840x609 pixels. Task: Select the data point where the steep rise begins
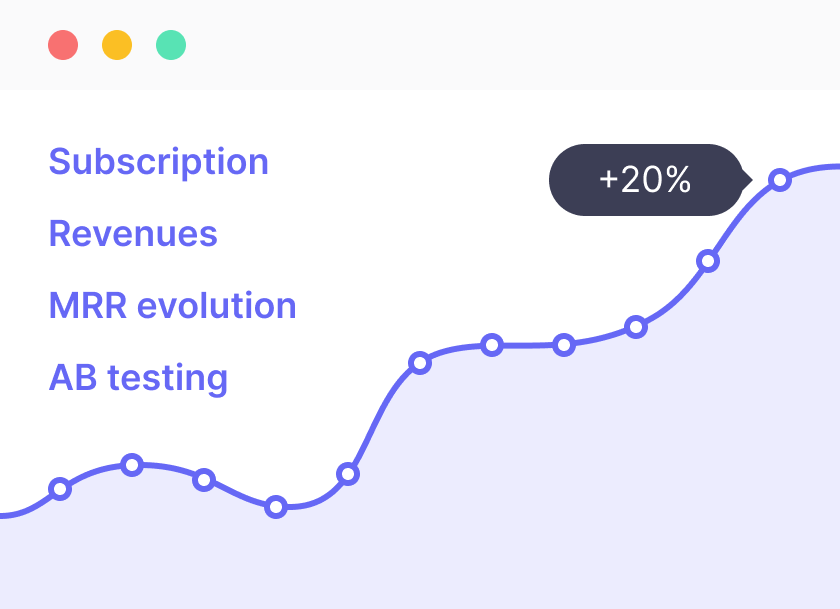[x=348, y=474]
